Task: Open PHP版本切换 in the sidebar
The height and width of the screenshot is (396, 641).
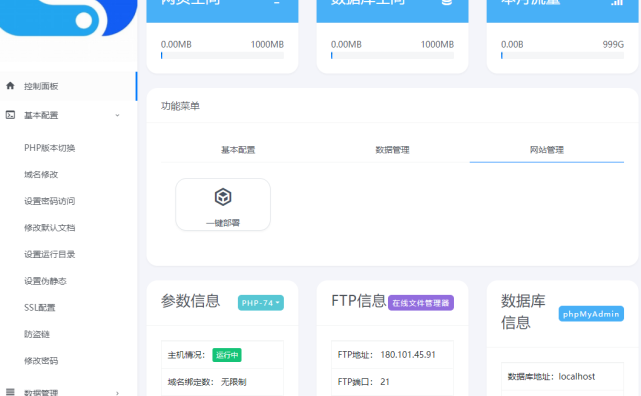Action: tap(49, 148)
